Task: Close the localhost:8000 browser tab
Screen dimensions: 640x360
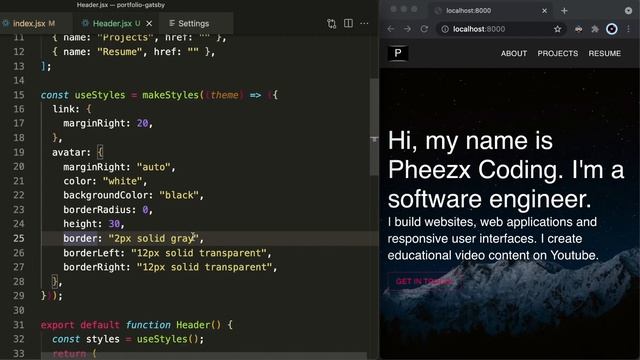Action: pyautogui.click(x=544, y=11)
